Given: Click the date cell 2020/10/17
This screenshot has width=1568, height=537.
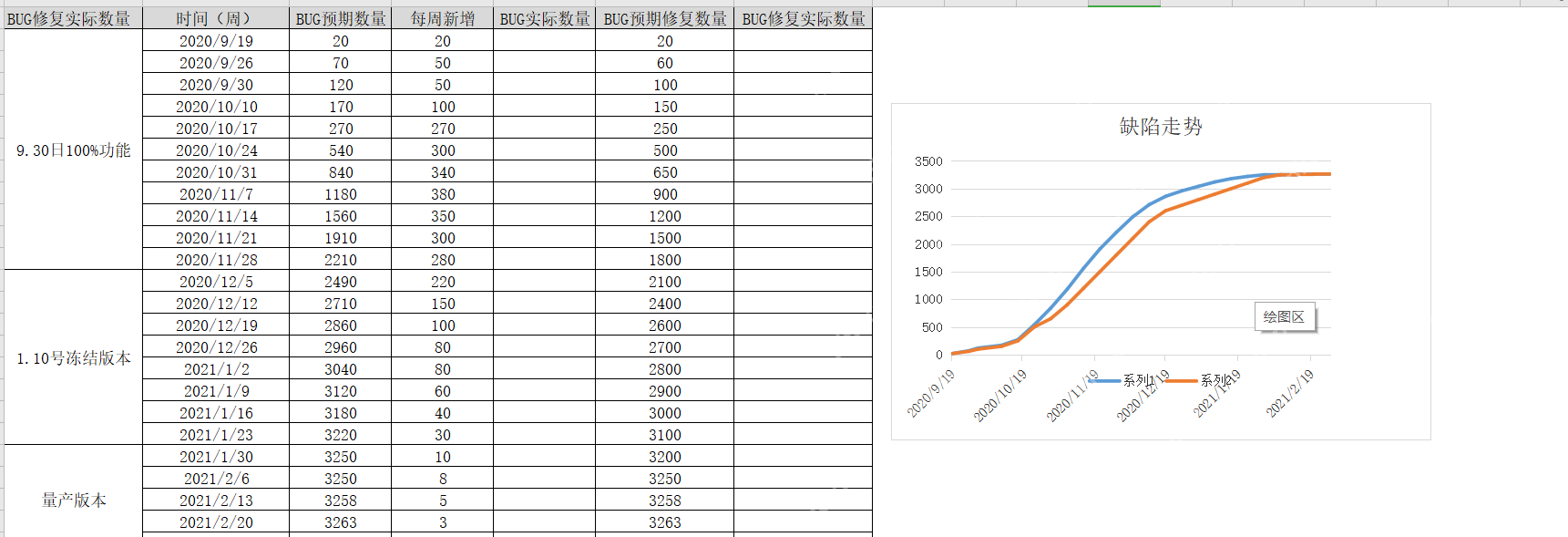Looking at the screenshot, I should [x=216, y=129].
